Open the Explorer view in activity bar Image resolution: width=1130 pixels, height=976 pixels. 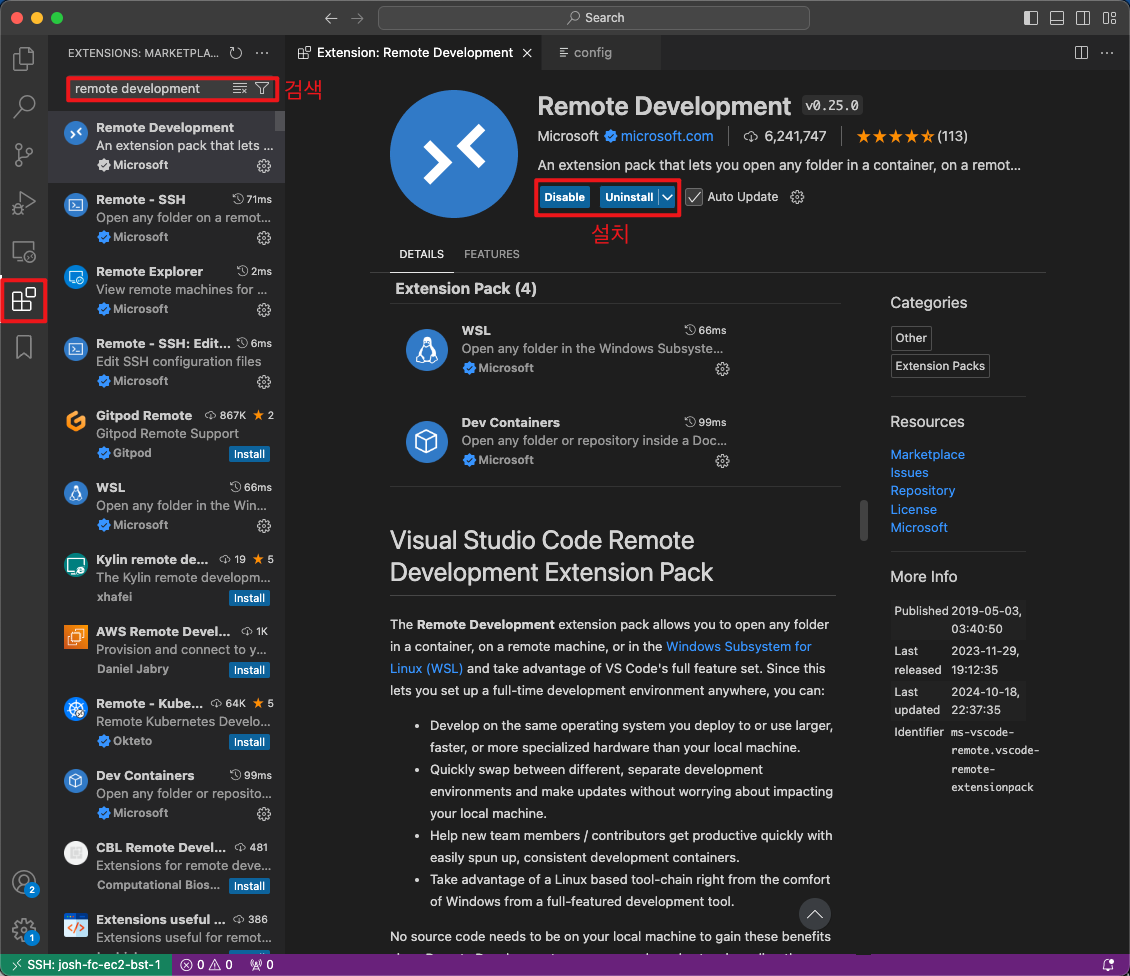pos(24,58)
